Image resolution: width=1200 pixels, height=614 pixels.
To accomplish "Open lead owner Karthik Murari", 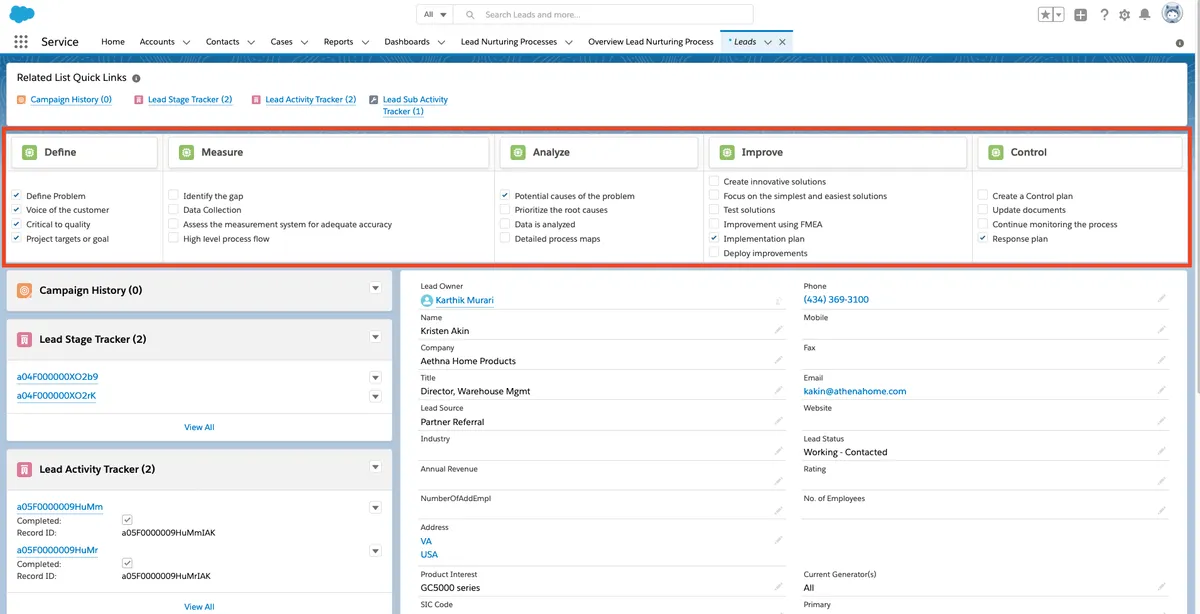I will (x=465, y=300).
